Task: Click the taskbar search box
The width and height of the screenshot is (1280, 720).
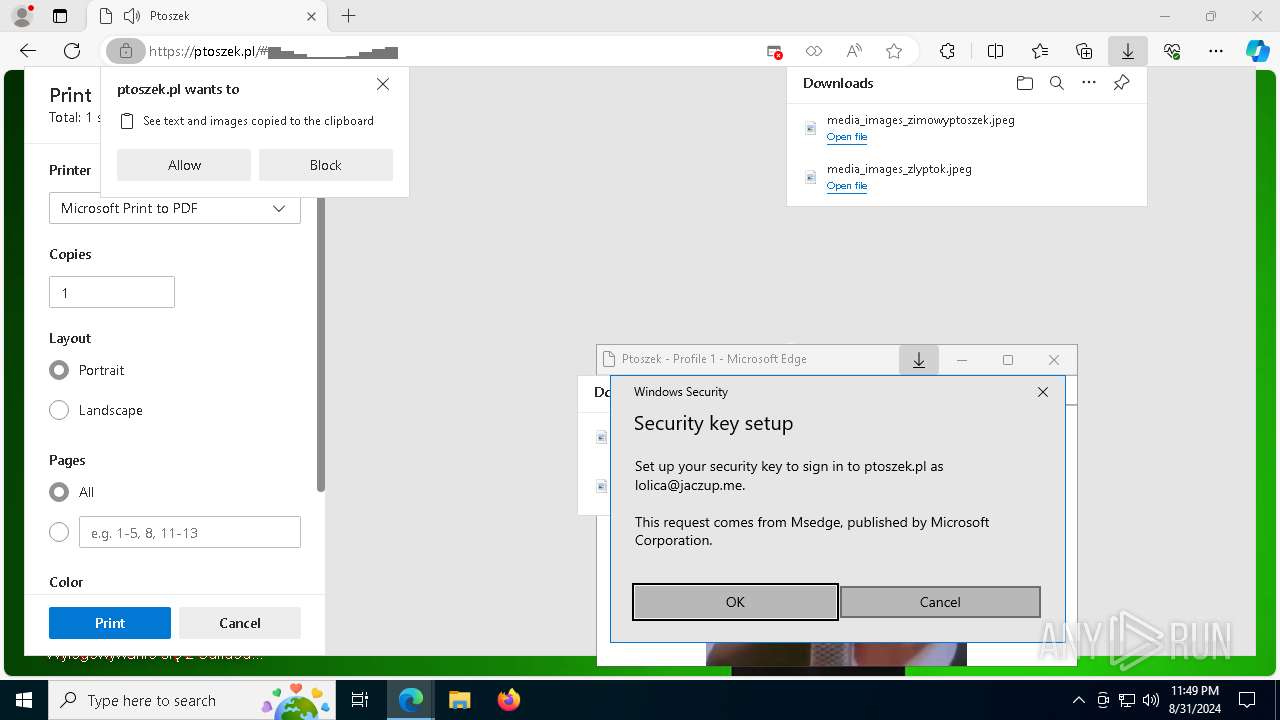Action: click(x=192, y=700)
